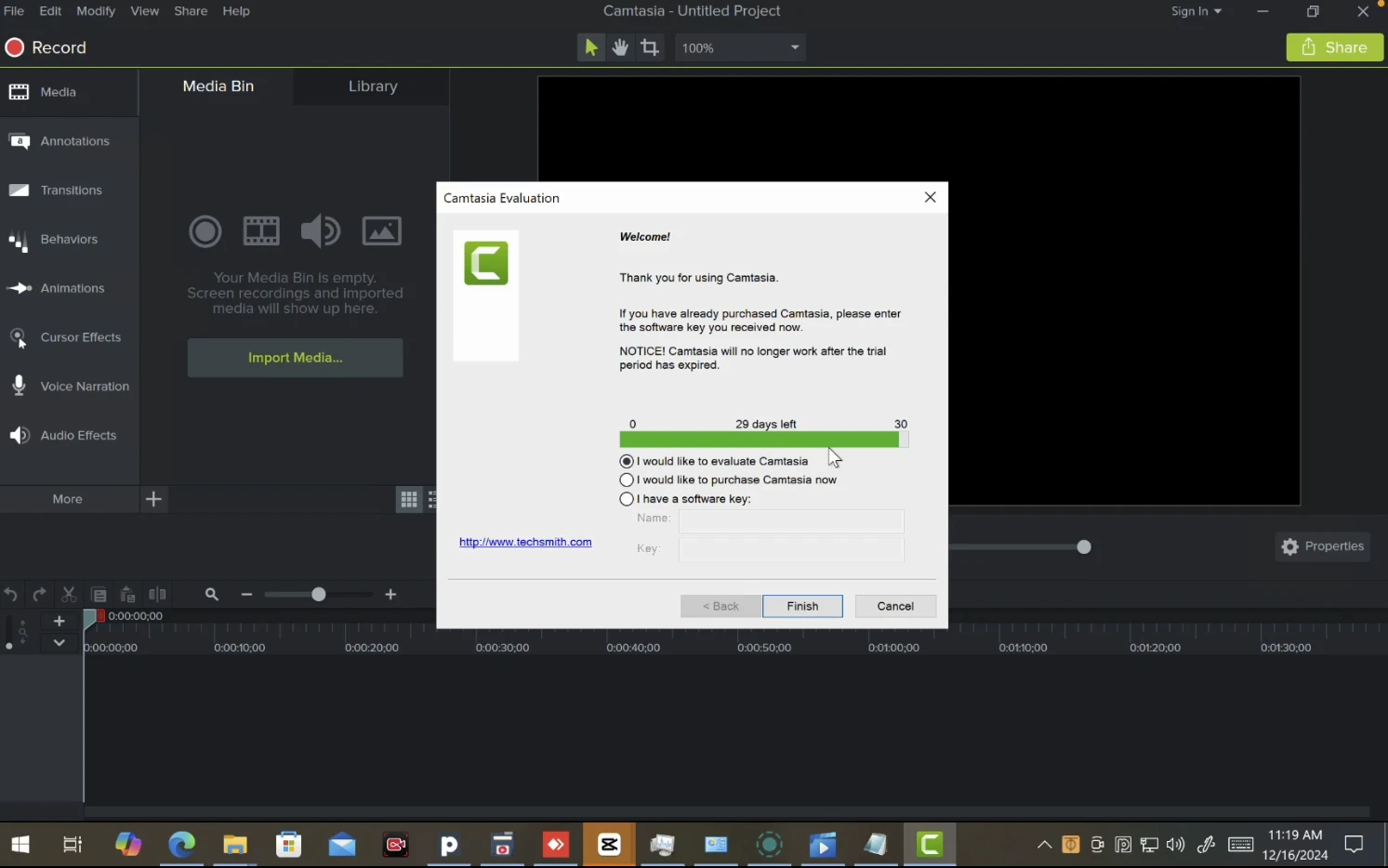The width and height of the screenshot is (1388, 868).
Task: Click the Undo arrow above the timeline
Action: point(10,594)
